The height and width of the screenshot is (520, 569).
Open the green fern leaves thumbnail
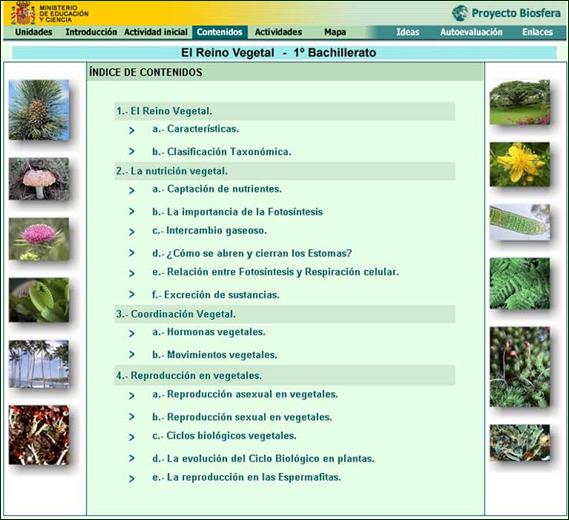[520, 283]
